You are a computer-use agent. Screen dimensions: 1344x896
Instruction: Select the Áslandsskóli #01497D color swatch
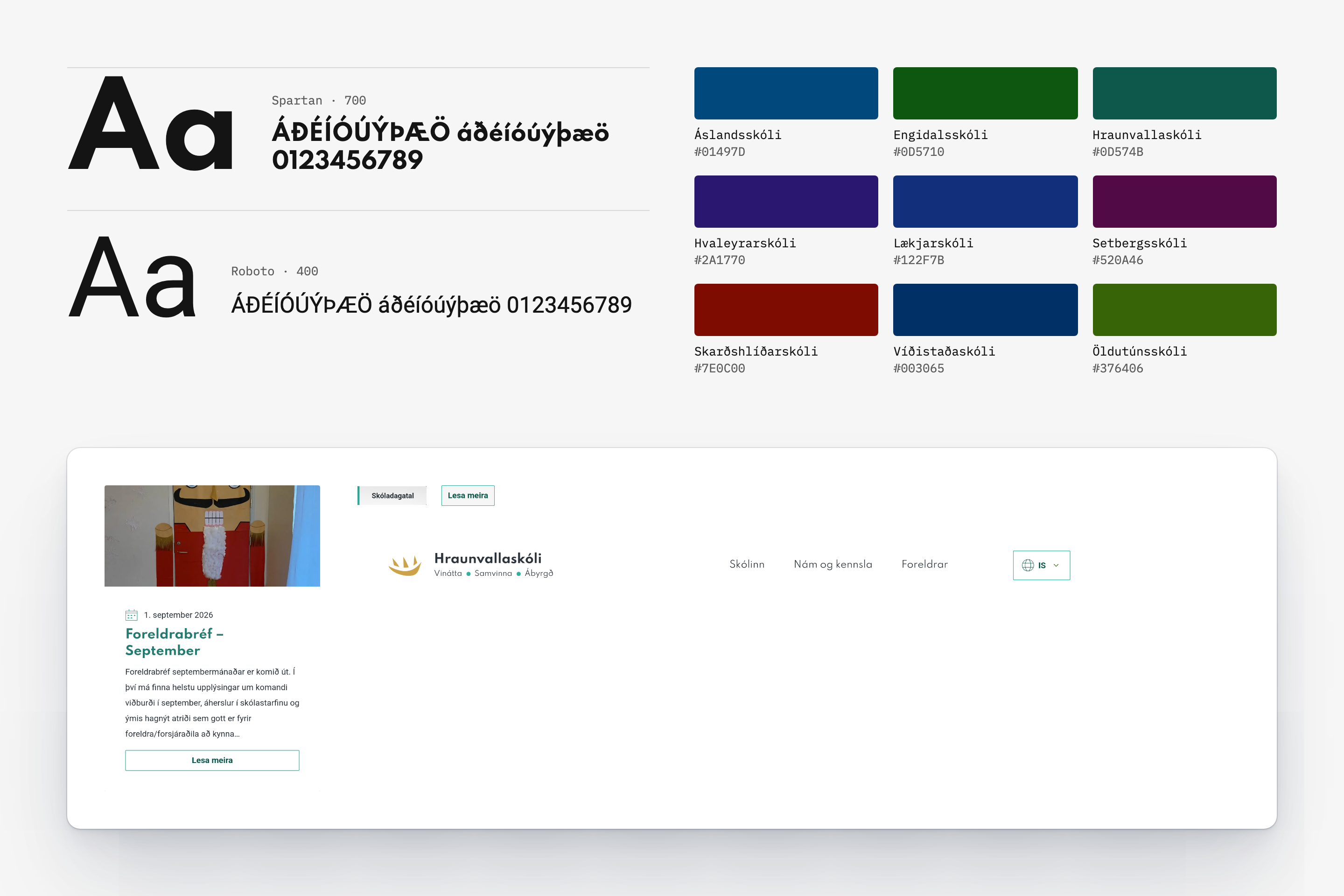point(786,93)
